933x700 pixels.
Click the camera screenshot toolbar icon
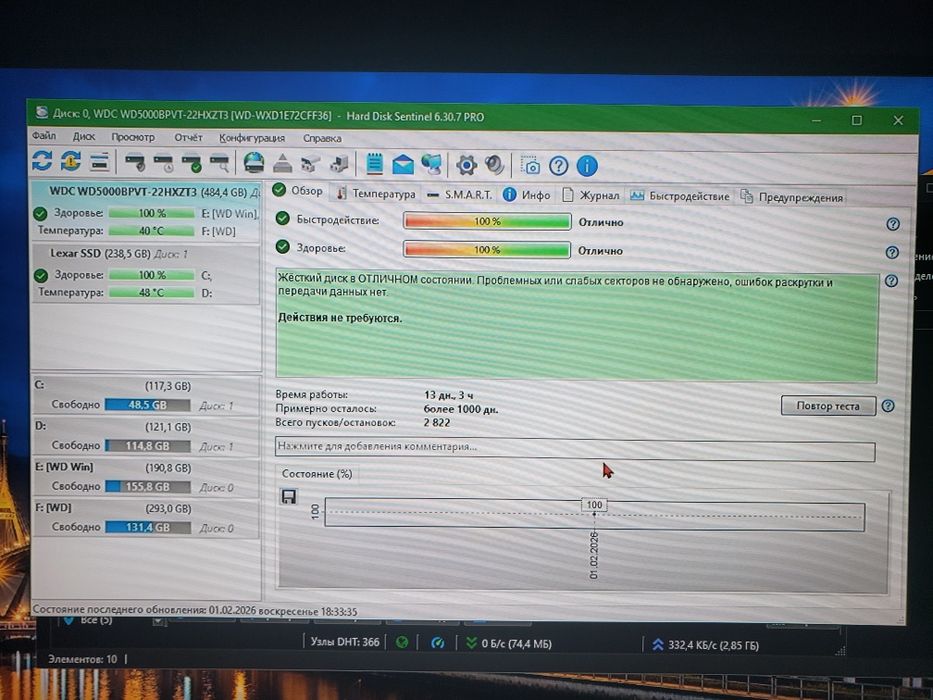click(530, 165)
